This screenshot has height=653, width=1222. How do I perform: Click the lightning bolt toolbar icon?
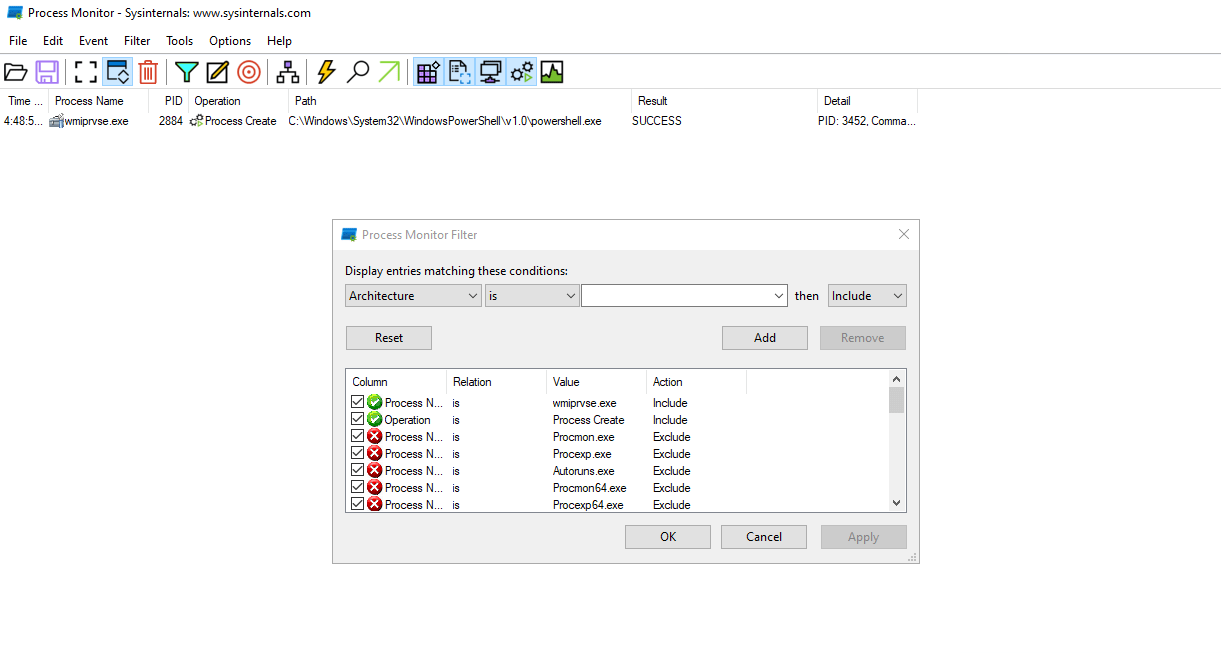326,72
